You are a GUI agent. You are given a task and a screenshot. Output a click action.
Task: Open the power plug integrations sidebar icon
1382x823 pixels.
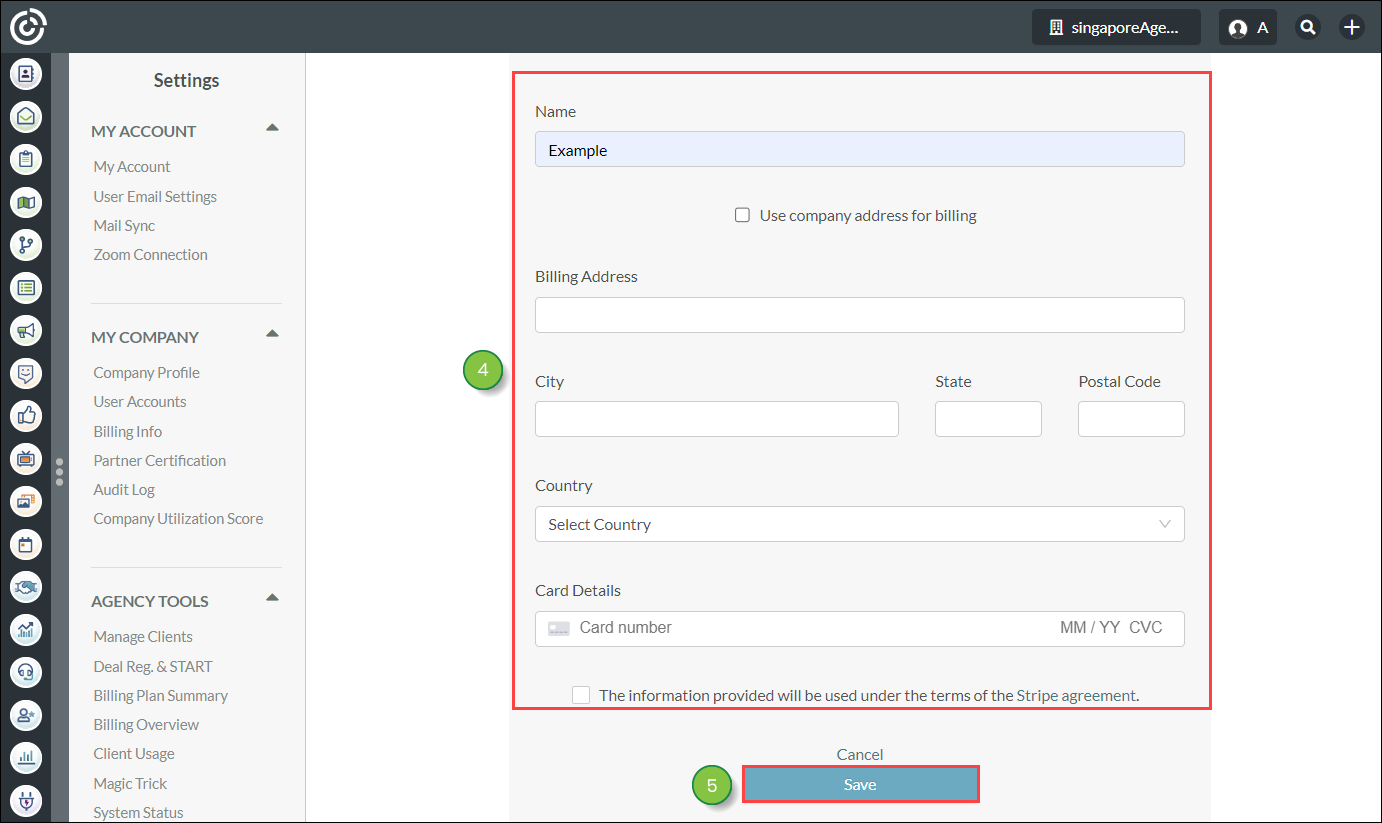click(26, 800)
